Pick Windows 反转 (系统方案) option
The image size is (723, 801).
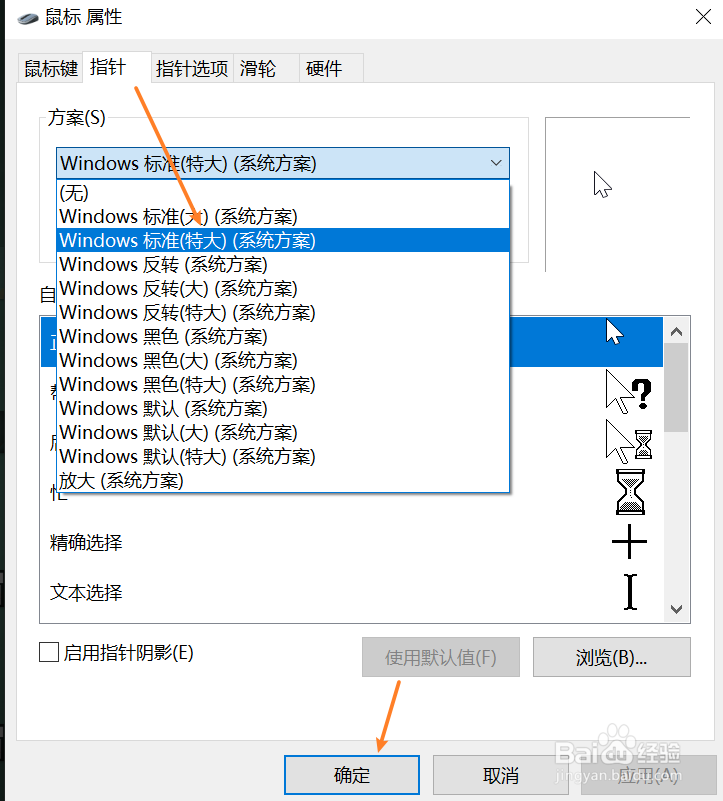pos(283,264)
